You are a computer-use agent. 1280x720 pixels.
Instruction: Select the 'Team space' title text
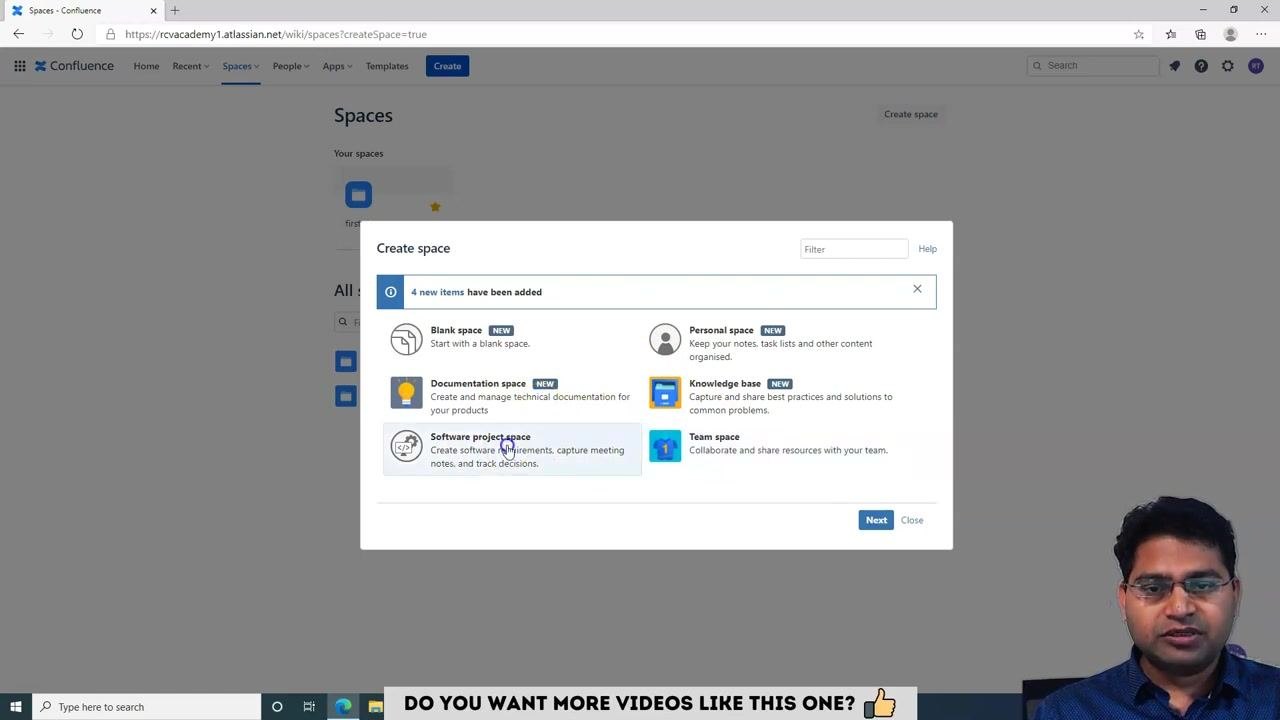pos(714,437)
